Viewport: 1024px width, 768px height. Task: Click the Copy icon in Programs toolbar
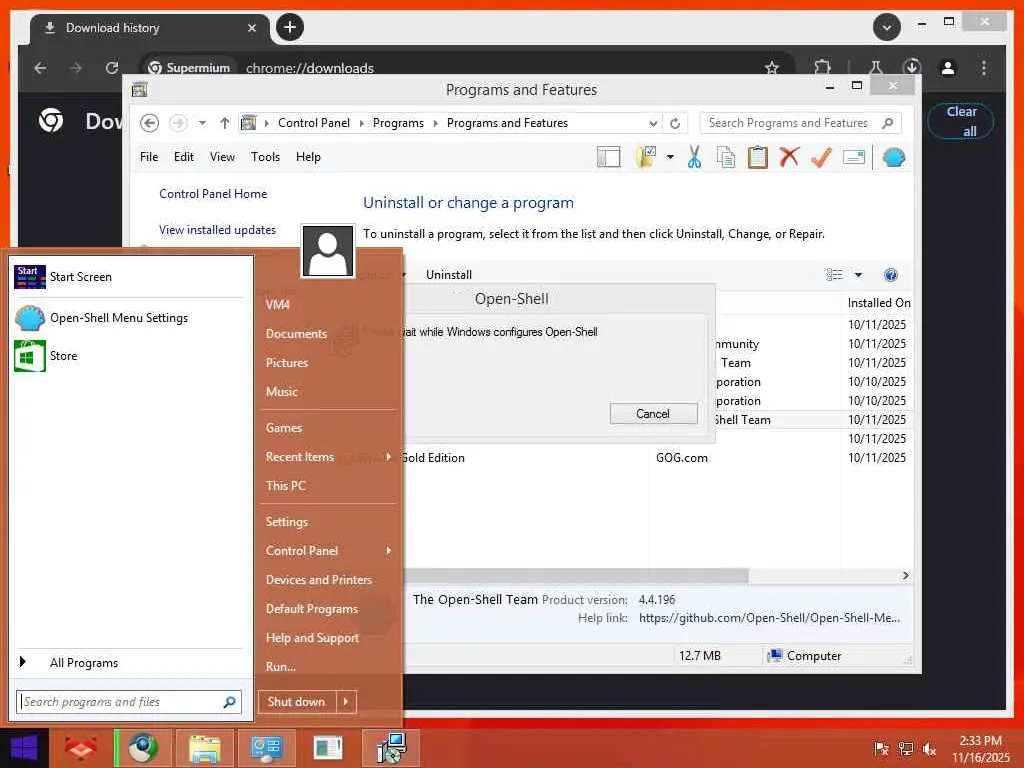point(726,157)
